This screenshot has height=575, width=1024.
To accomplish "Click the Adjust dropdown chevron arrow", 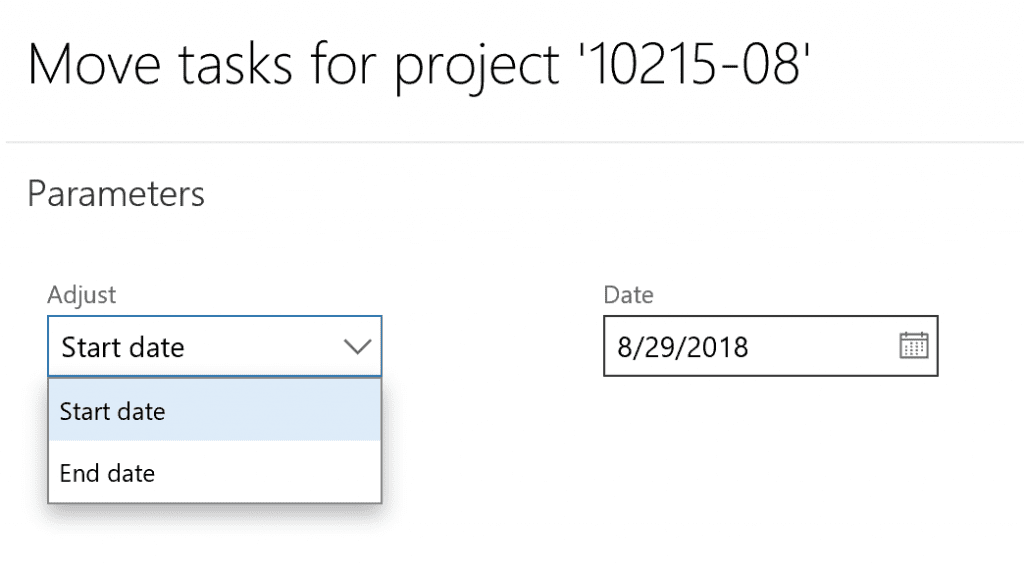I will click(357, 347).
